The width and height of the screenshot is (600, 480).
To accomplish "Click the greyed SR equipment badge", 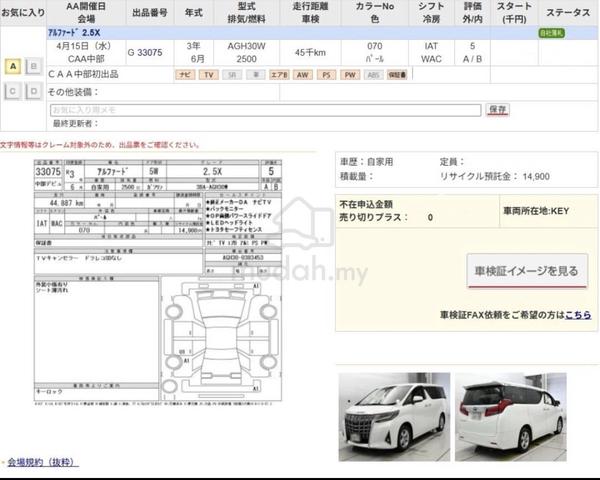I will 232,75.
